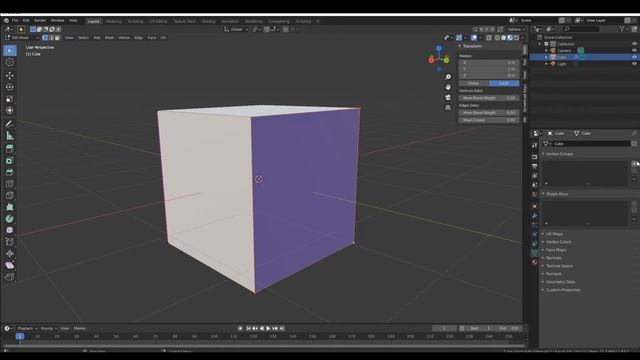Screen dimensions: 640x360
Task: Select the Poly Build tool
Action: coord(10,207)
